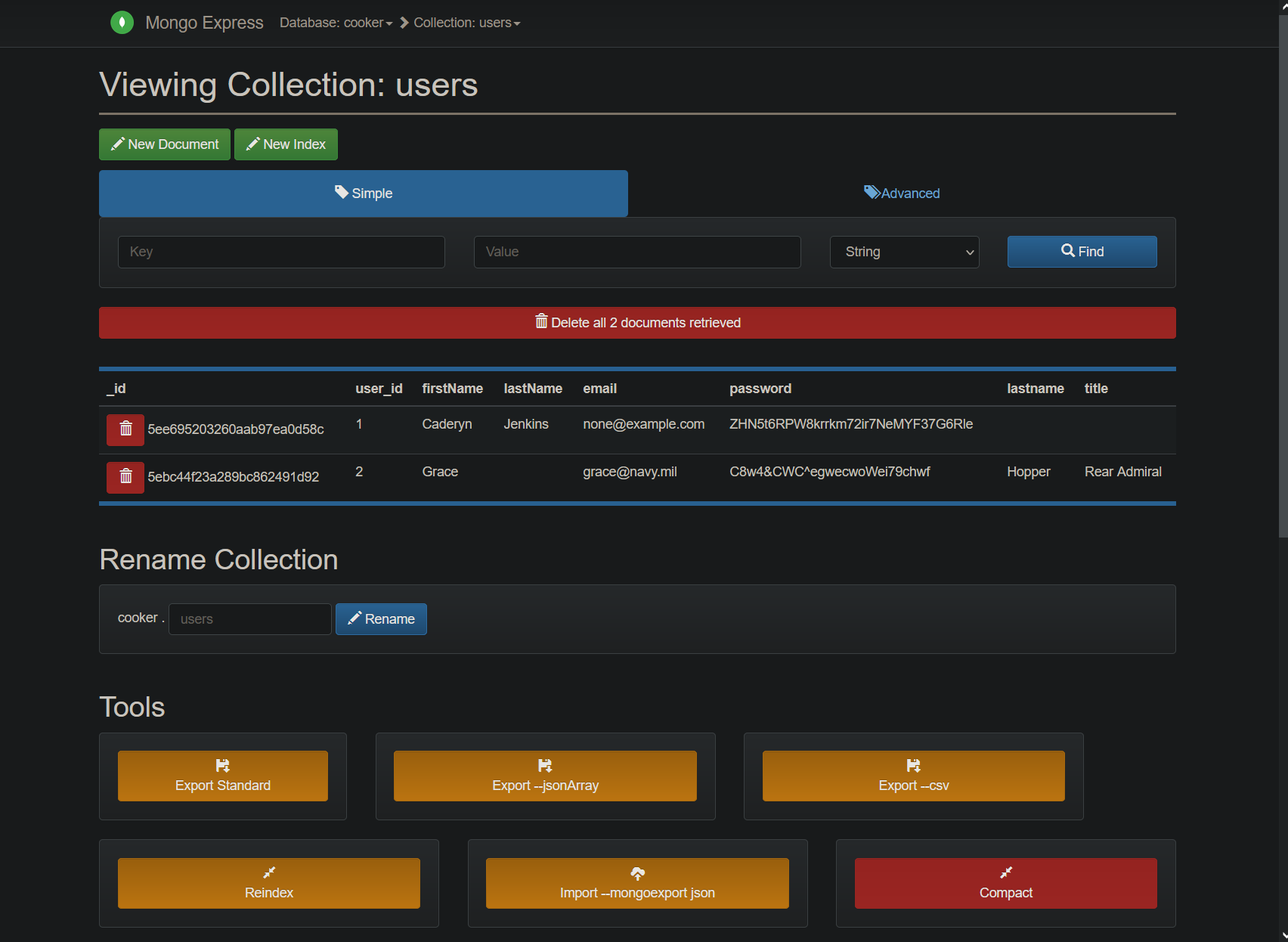1288x942 pixels.
Task: Click the Rename button
Action: (x=381, y=619)
